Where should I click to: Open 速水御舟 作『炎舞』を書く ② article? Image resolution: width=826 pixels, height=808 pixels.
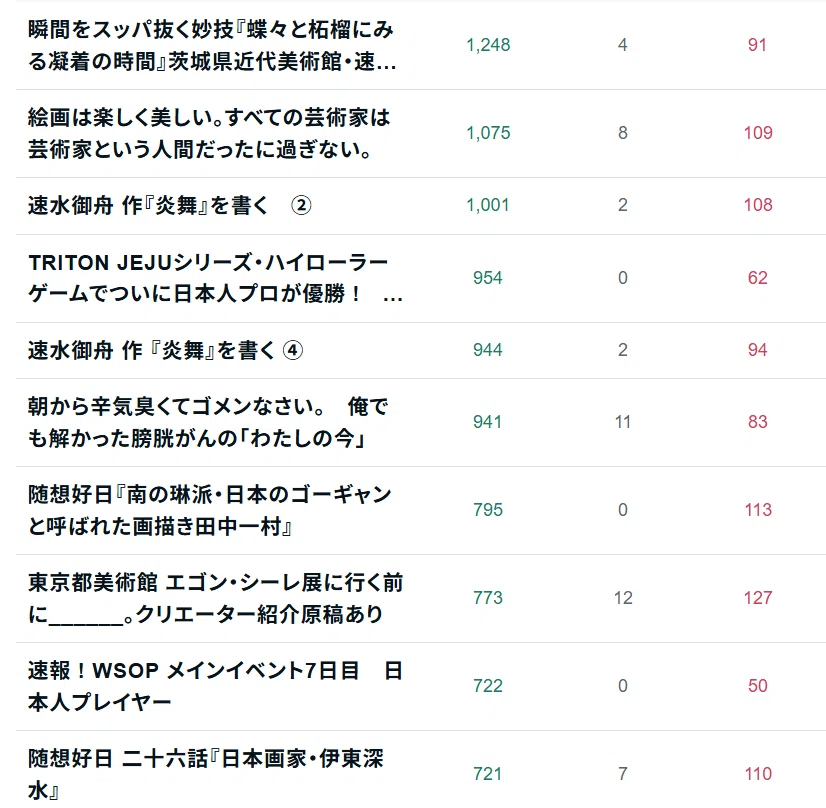coord(169,205)
